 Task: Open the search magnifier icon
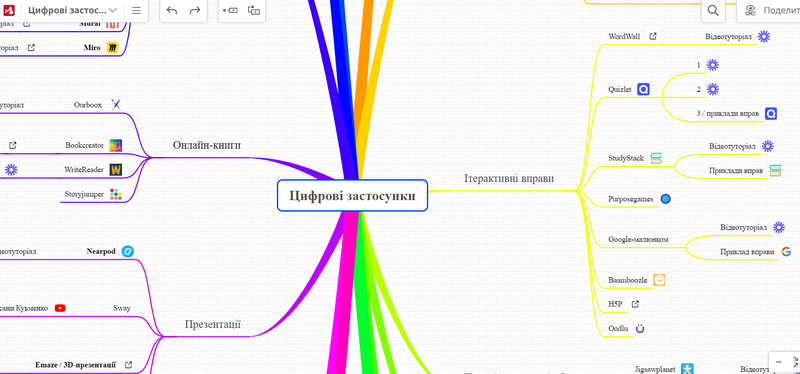click(713, 10)
